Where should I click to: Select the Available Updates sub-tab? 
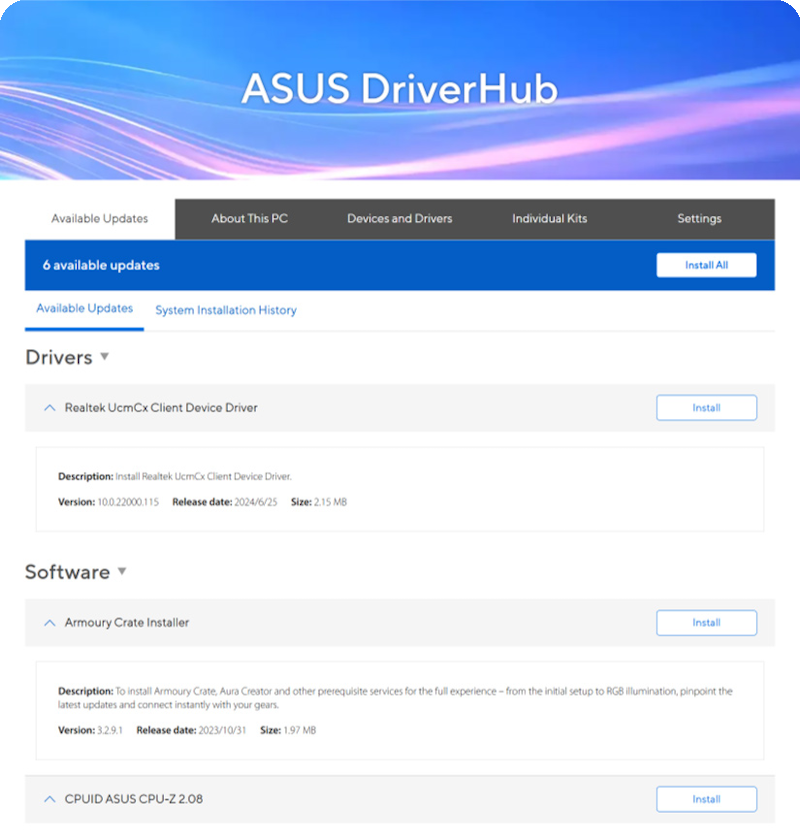[84, 310]
